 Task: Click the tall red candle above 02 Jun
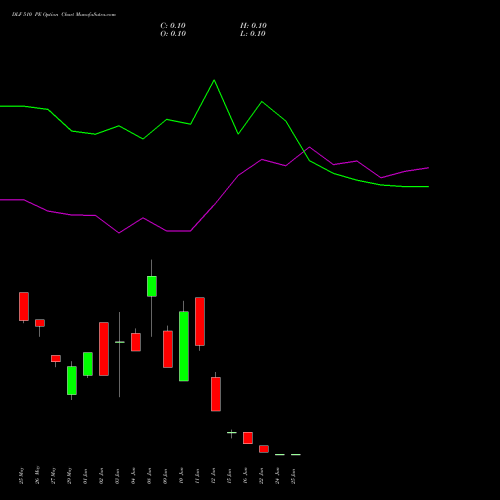coord(104,349)
